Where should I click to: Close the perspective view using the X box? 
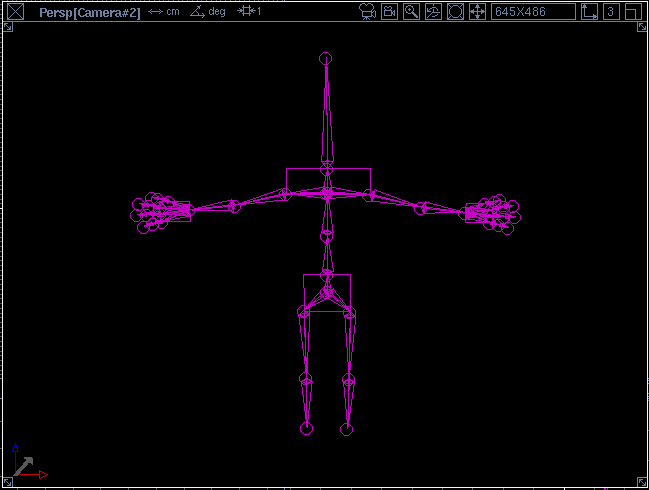click(x=16, y=12)
